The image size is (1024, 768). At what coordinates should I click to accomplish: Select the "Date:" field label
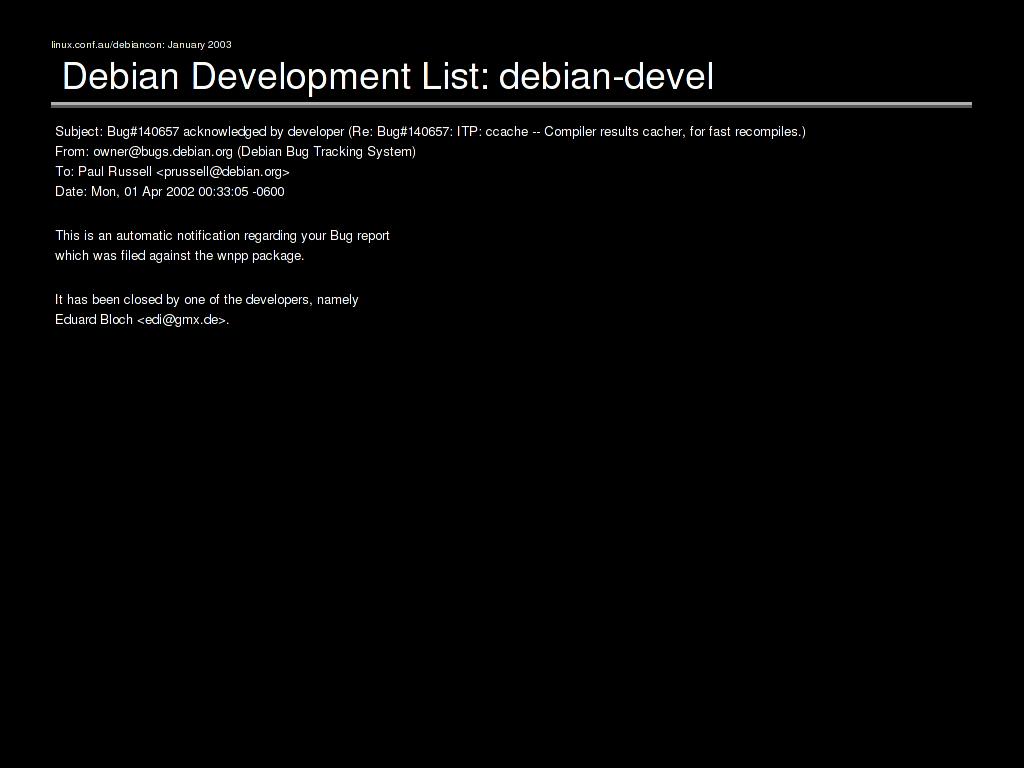[x=71, y=192]
